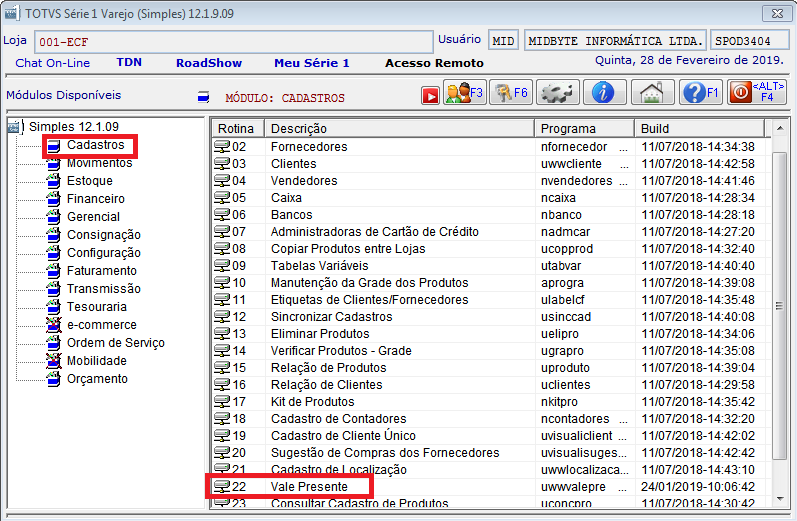797x521 pixels.
Task: Open the RoadShow link
Action: point(209,63)
